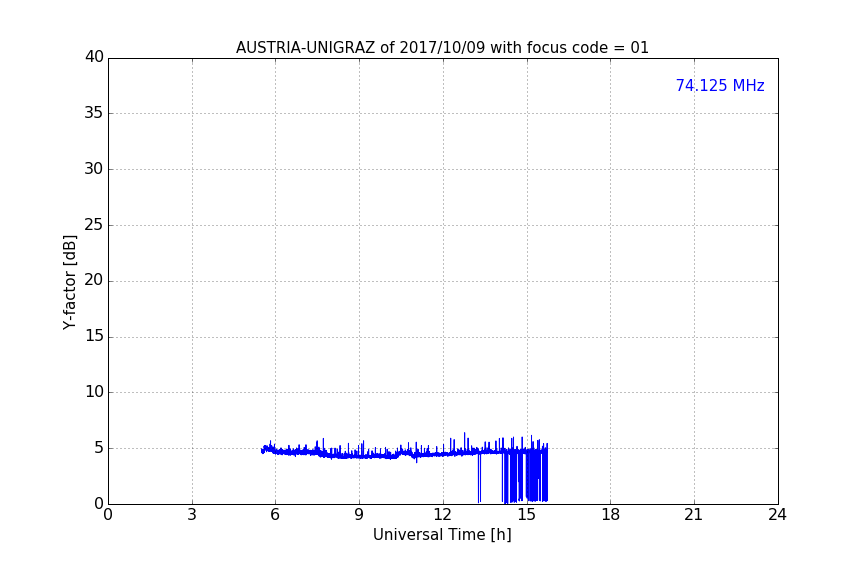
Task: Click the y-axis tick label 40
Action: 94,57
